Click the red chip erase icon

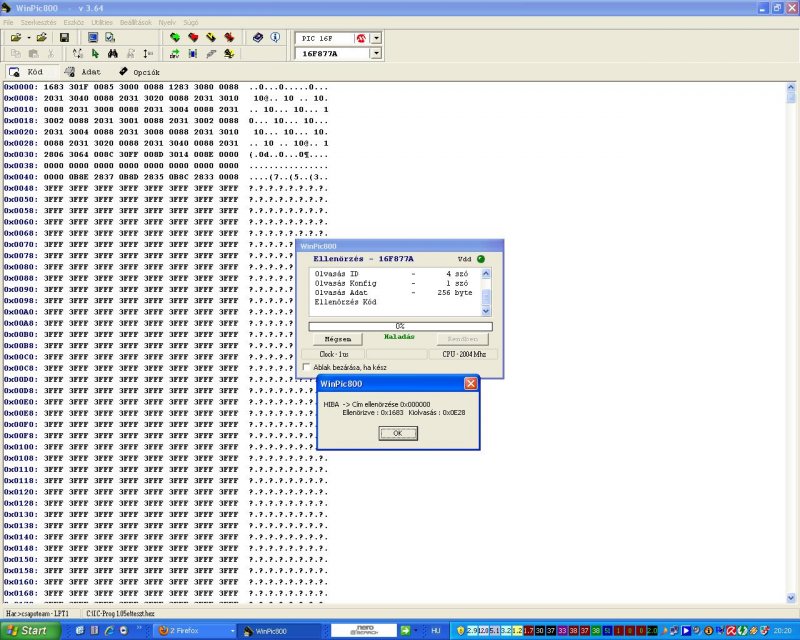229,37
